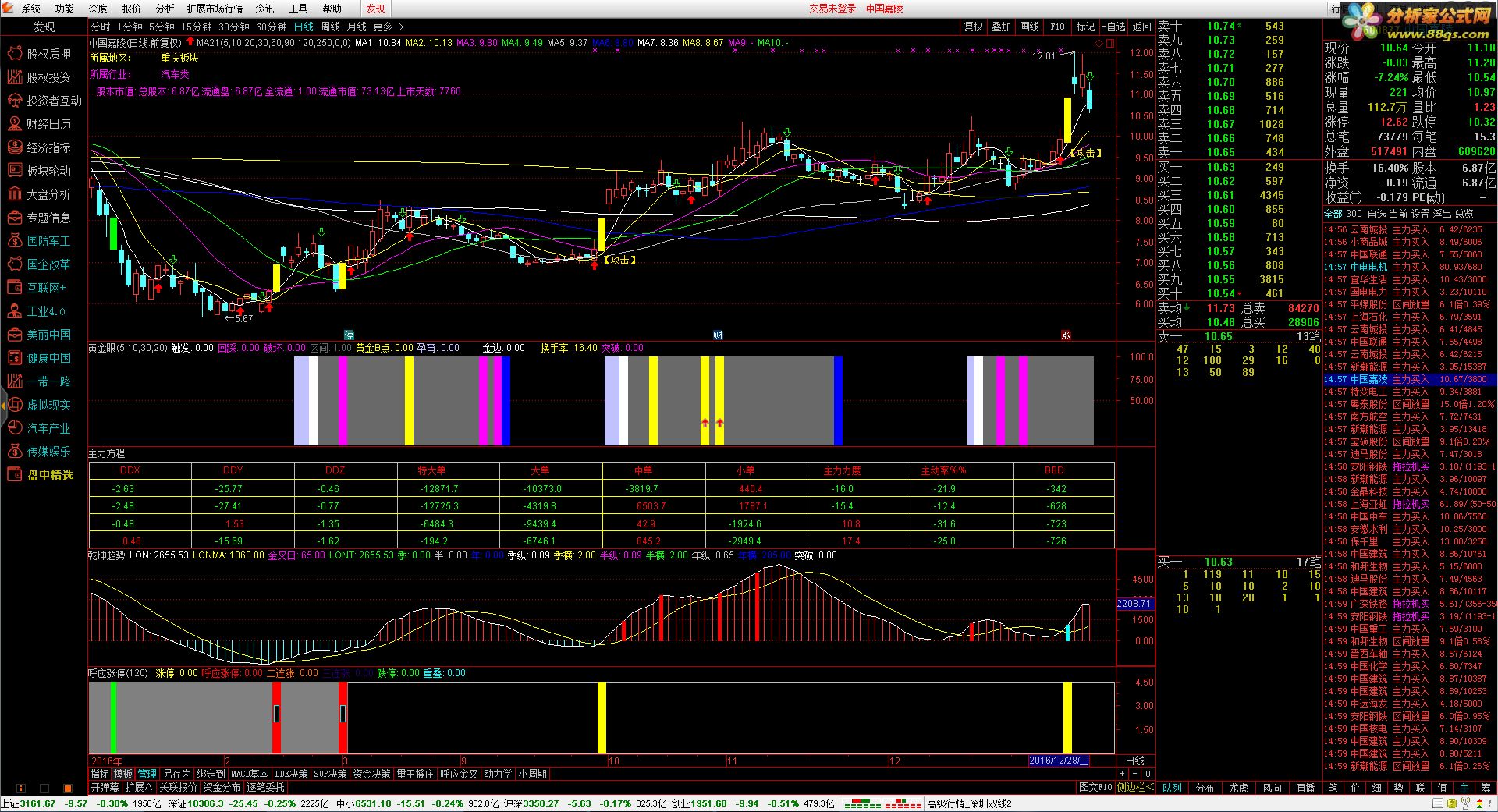1498x812 pixels.
Task: Open 板块轮动 sidebar item
Action: [40, 171]
